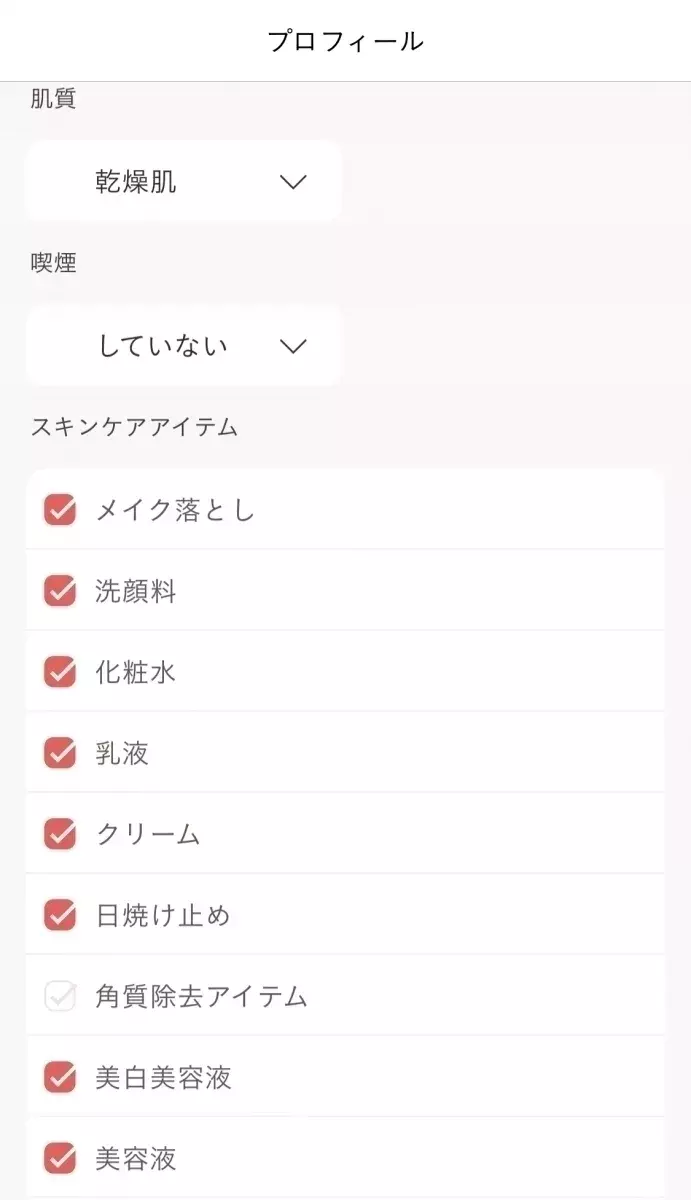The width and height of the screenshot is (691, 1200).
Task: Click the プロフィール title at the top
Action: click(x=345, y=41)
